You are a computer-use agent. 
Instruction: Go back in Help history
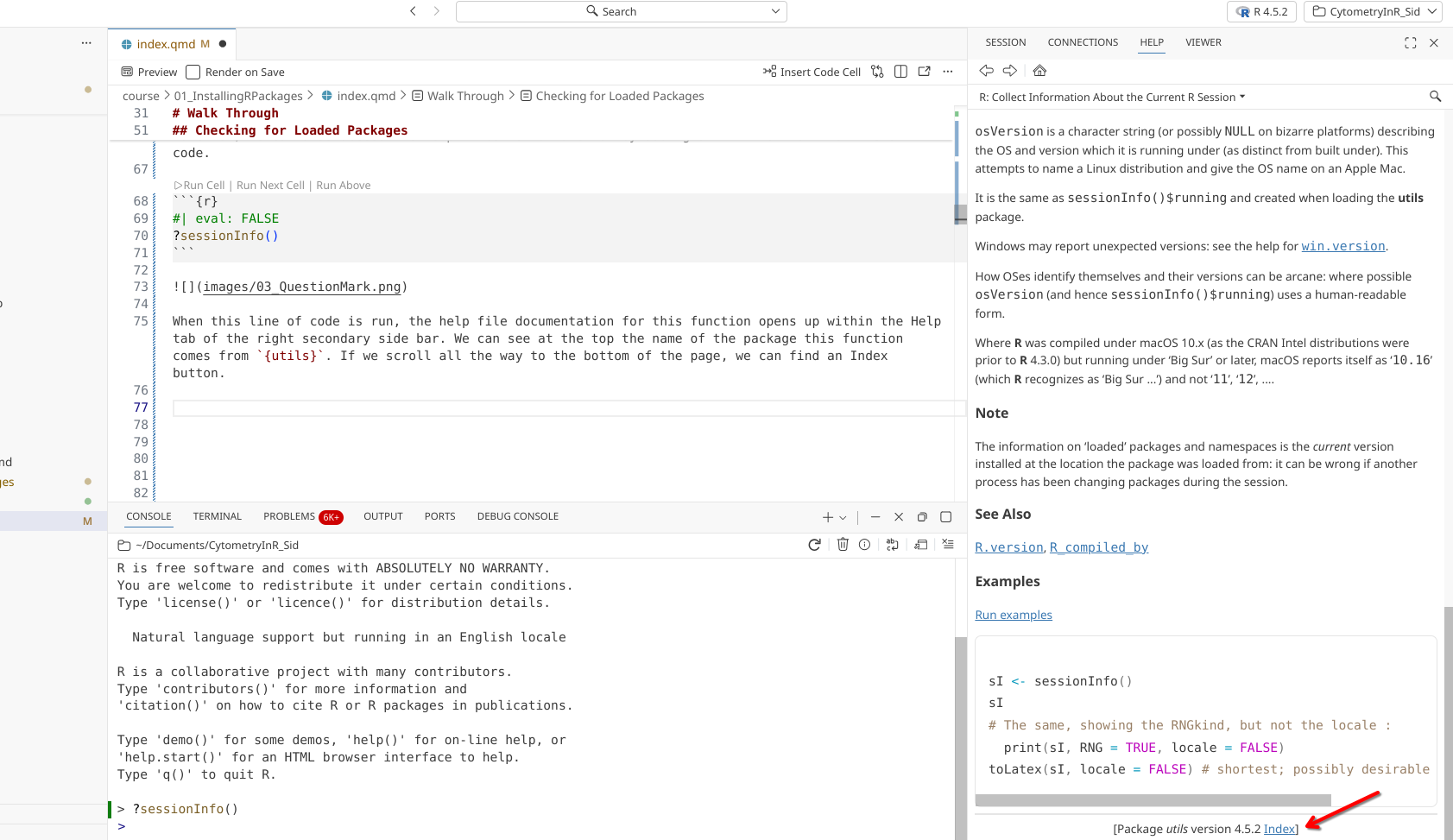[986, 71]
